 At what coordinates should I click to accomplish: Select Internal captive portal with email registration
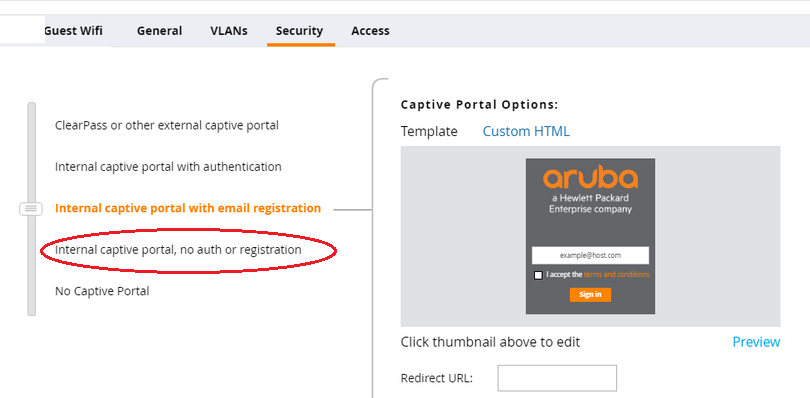pyautogui.click(x=188, y=208)
